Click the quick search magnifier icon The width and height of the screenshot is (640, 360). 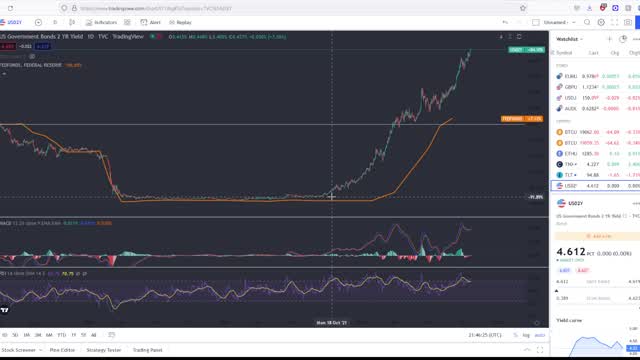587,22
